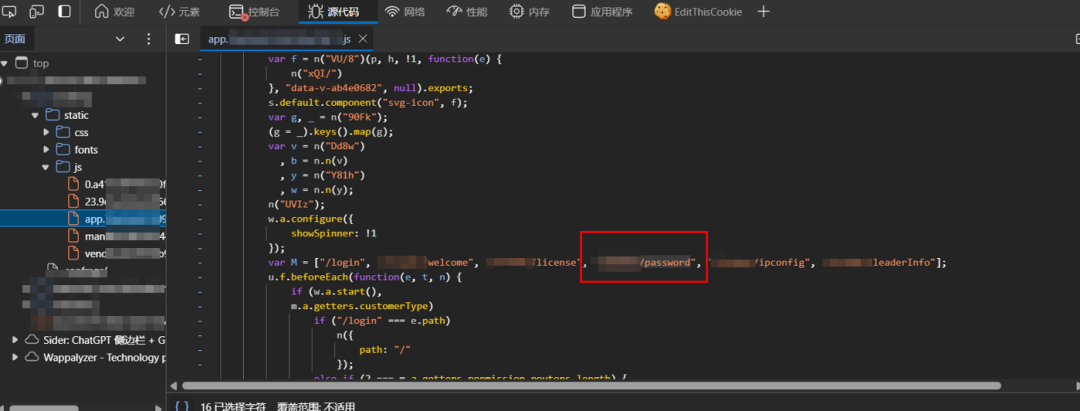Toggle the dock side panel icon

64,11
